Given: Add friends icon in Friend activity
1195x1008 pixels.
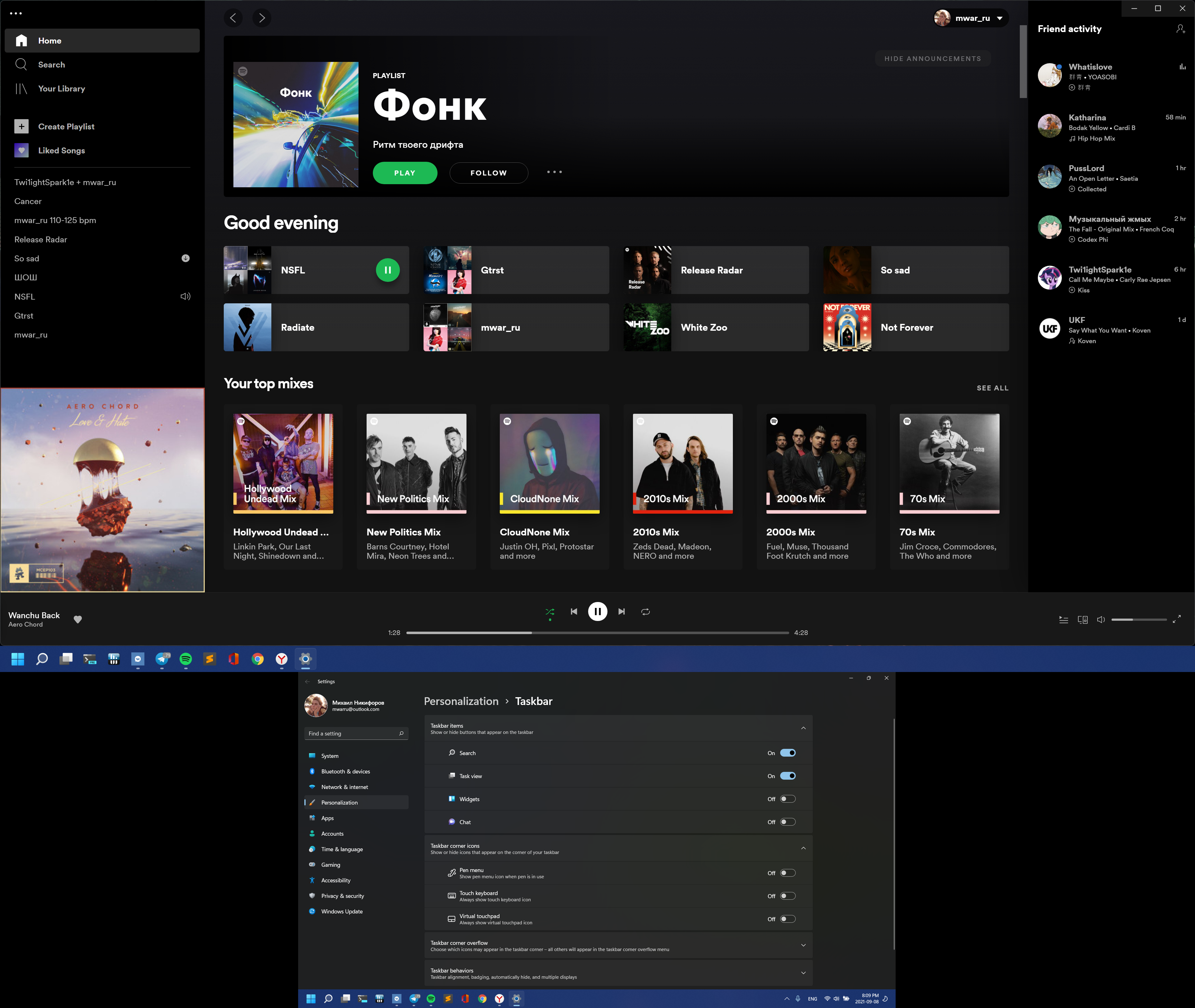Looking at the screenshot, I should 1181,29.
